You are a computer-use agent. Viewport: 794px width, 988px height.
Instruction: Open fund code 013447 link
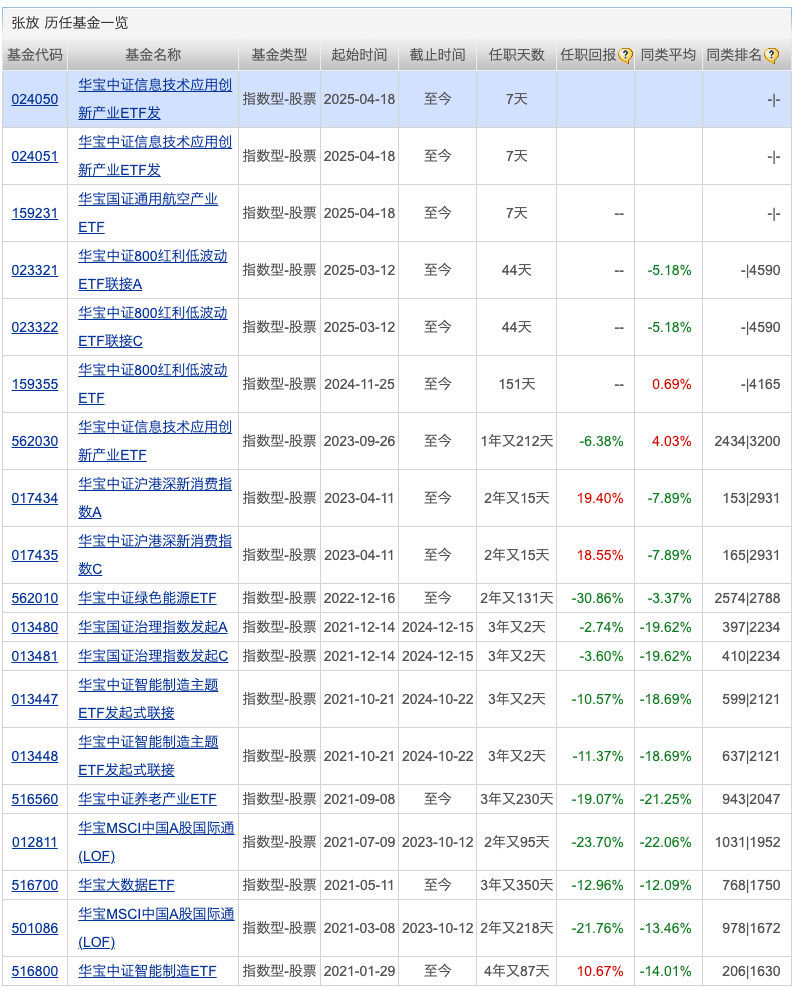tap(35, 699)
